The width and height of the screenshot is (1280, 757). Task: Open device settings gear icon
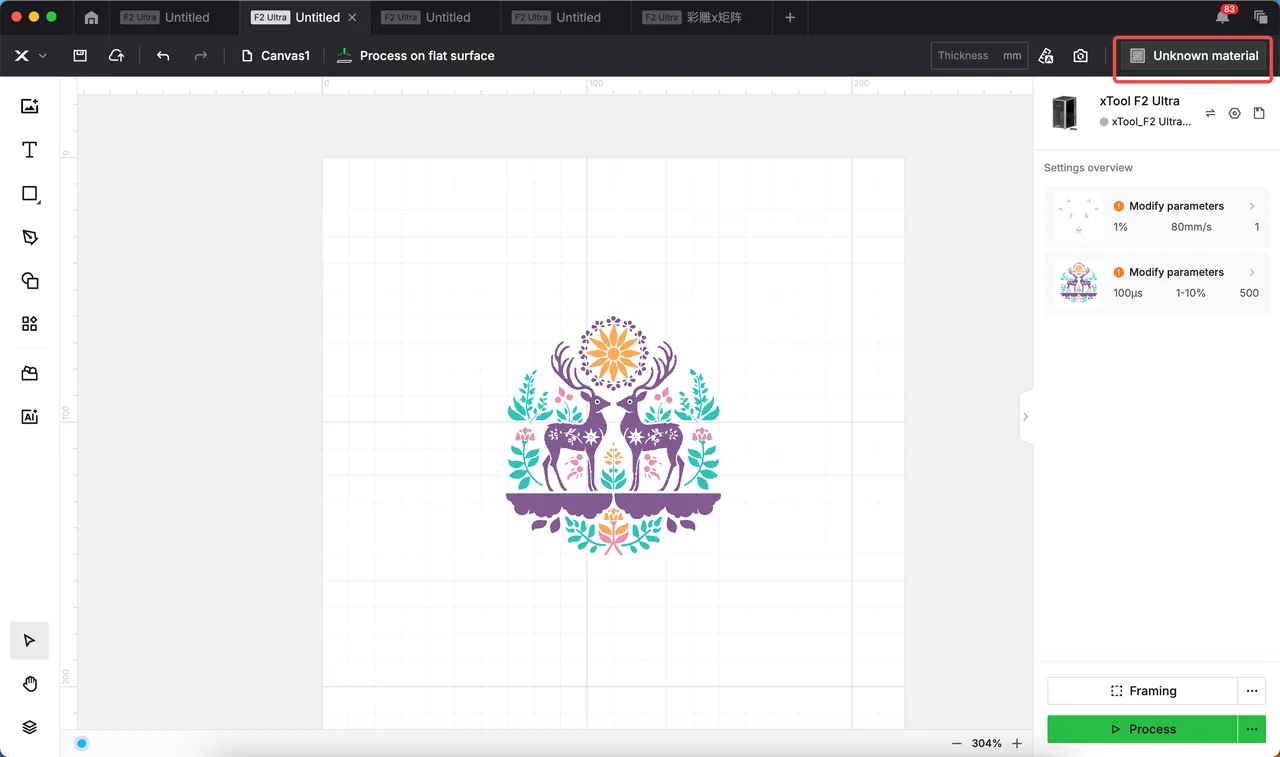click(1235, 113)
